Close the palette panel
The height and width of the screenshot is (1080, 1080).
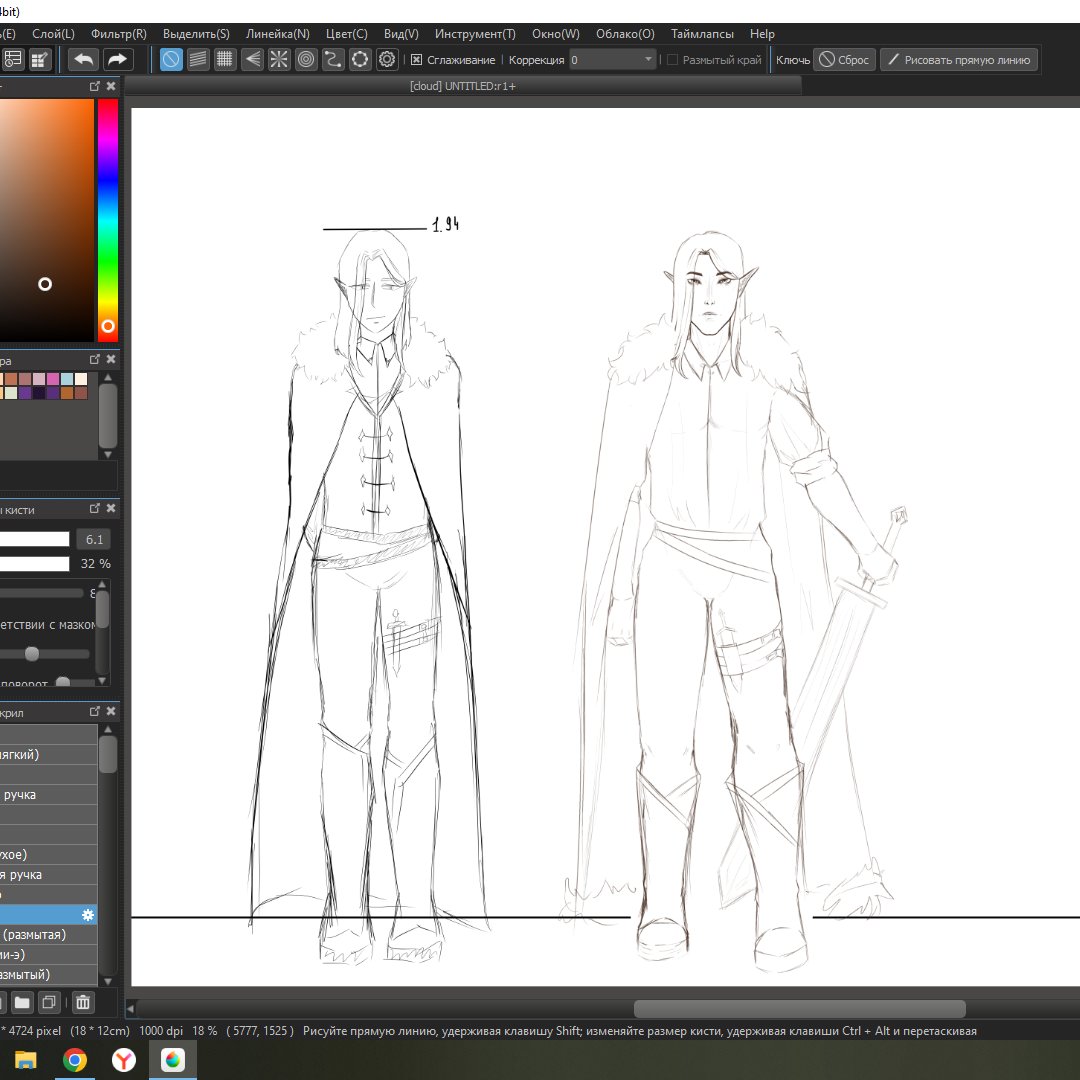tap(111, 360)
